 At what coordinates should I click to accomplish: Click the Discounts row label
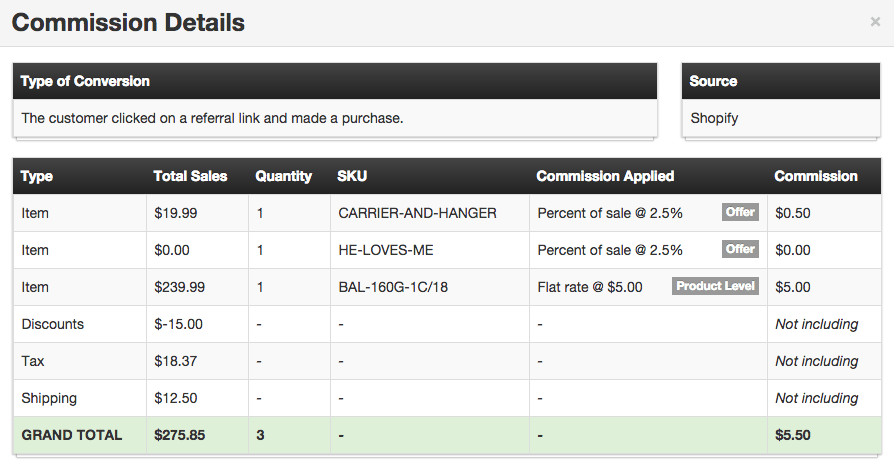coord(52,324)
